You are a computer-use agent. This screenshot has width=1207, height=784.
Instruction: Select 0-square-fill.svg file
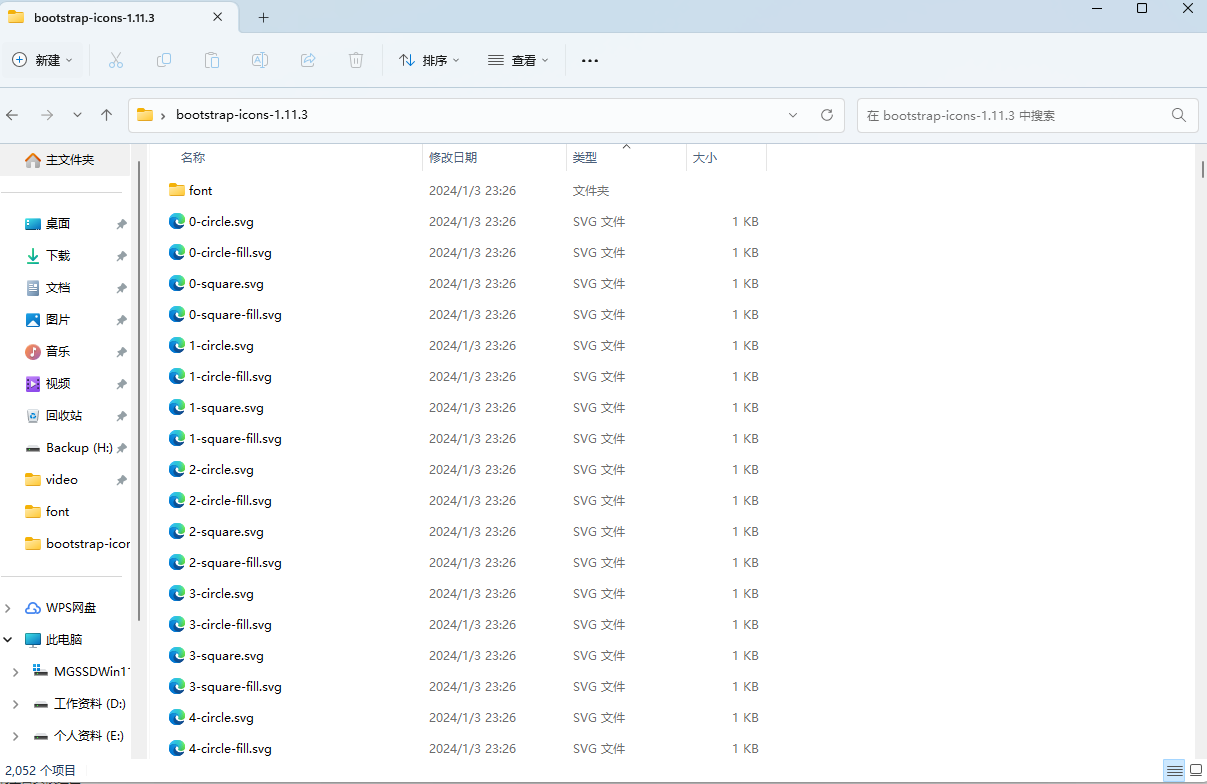coord(467,314)
